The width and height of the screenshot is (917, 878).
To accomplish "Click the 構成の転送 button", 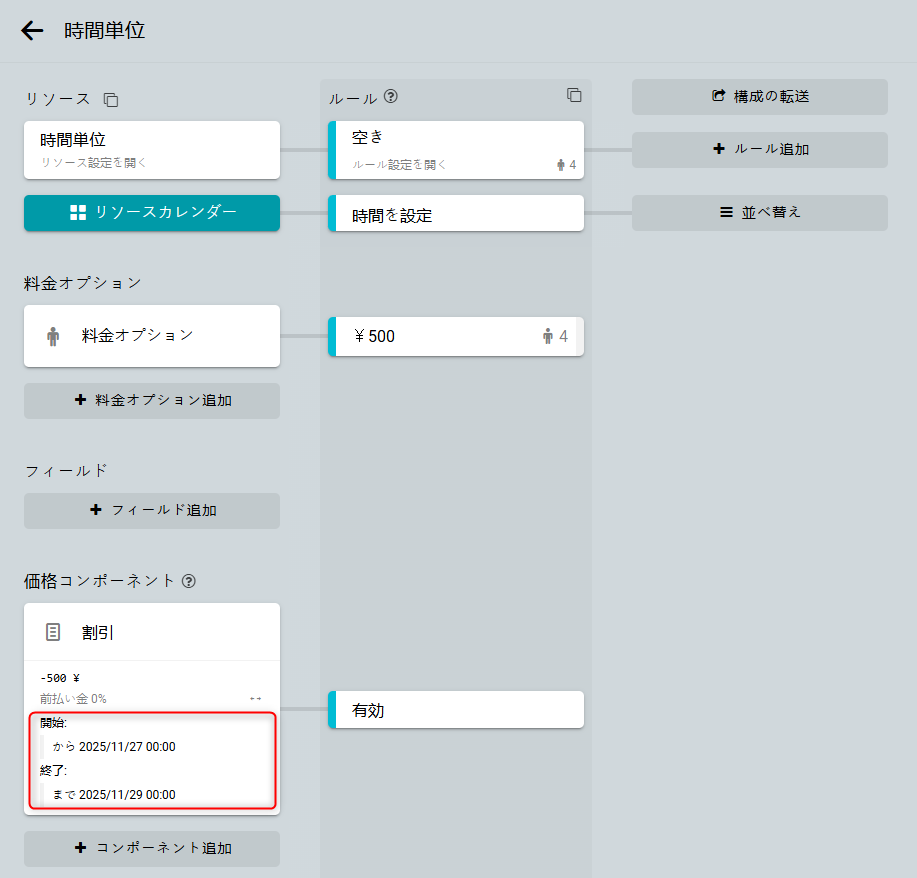I will pyautogui.click(x=759, y=97).
